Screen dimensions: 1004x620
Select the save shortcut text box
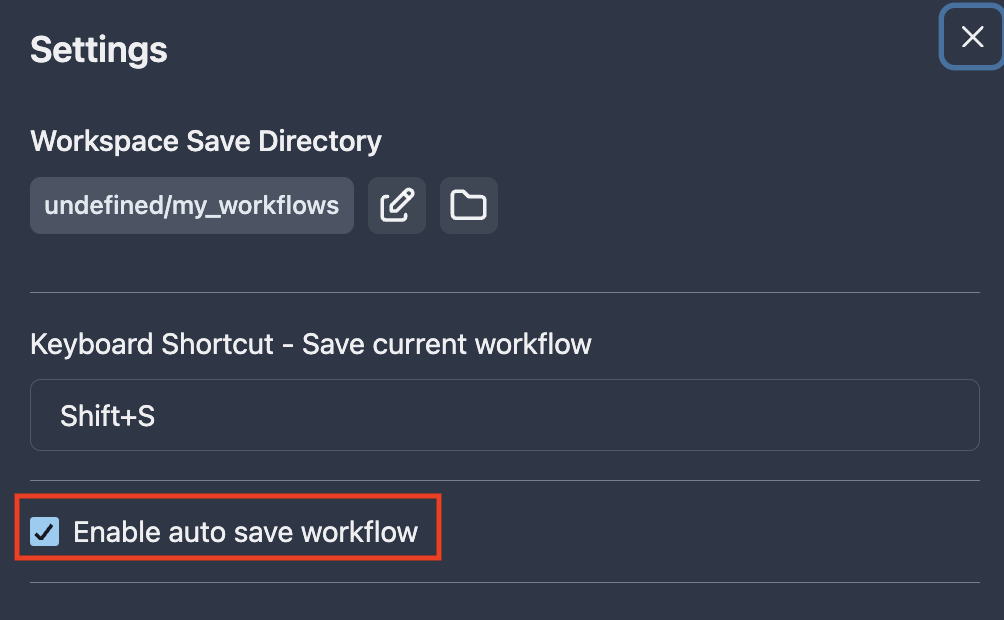[504, 415]
